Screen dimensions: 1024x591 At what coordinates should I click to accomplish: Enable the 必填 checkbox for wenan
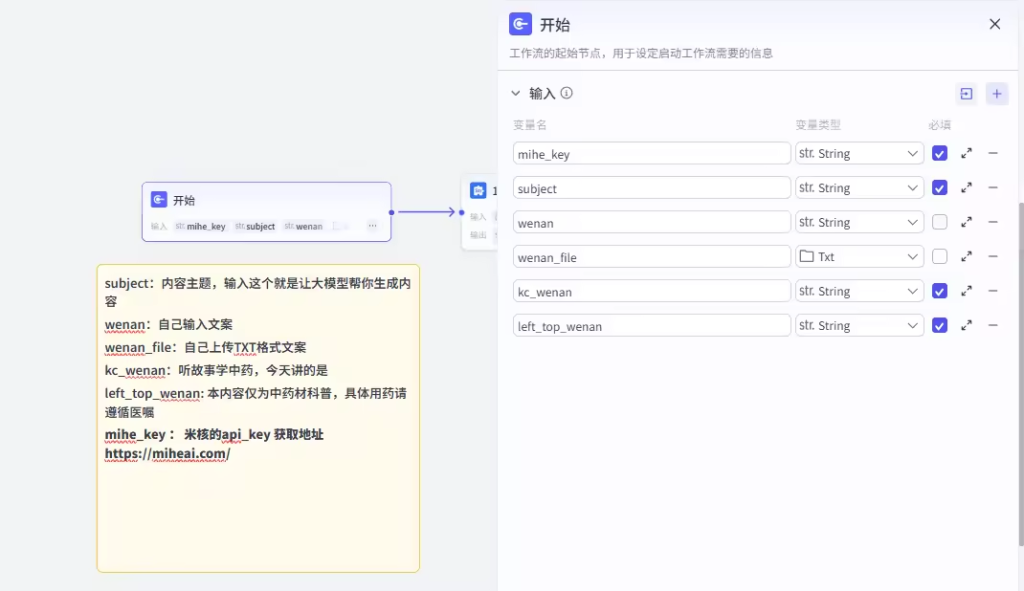coord(939,222)
